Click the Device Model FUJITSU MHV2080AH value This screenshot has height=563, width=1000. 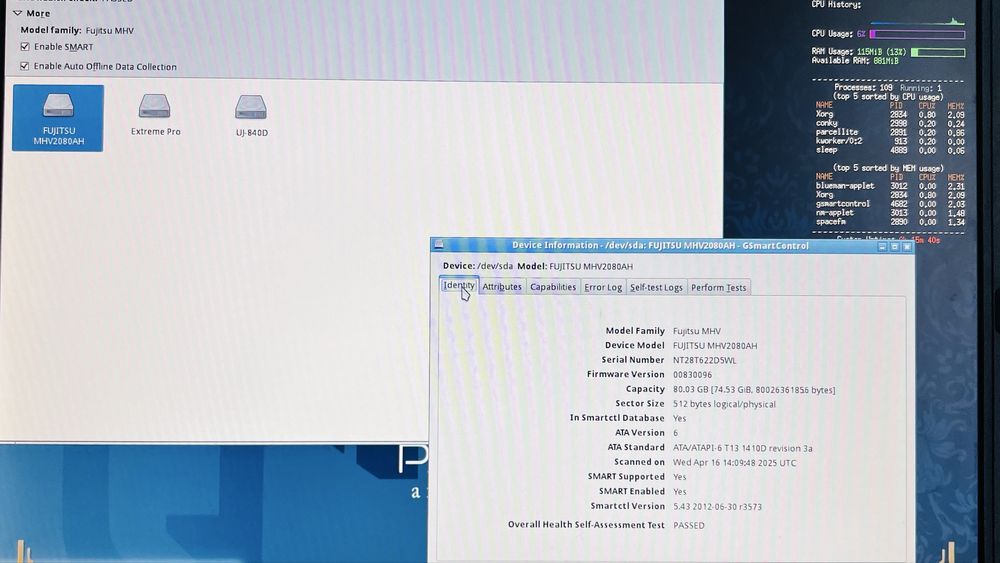point(715,346)
